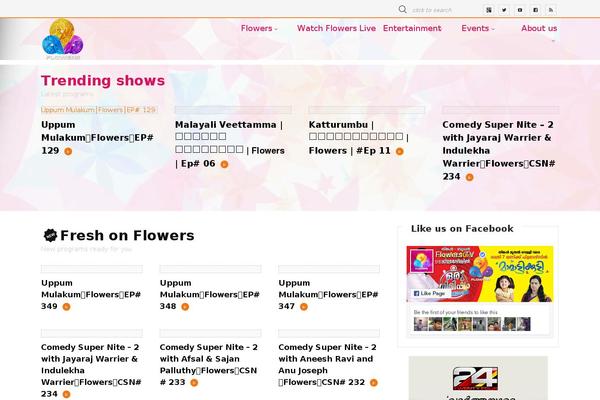The height and width of the screenshot is (400, 600).
Task: Open Katturumbu Flowers #Ep 11 title link
Action: coord(359,137)
